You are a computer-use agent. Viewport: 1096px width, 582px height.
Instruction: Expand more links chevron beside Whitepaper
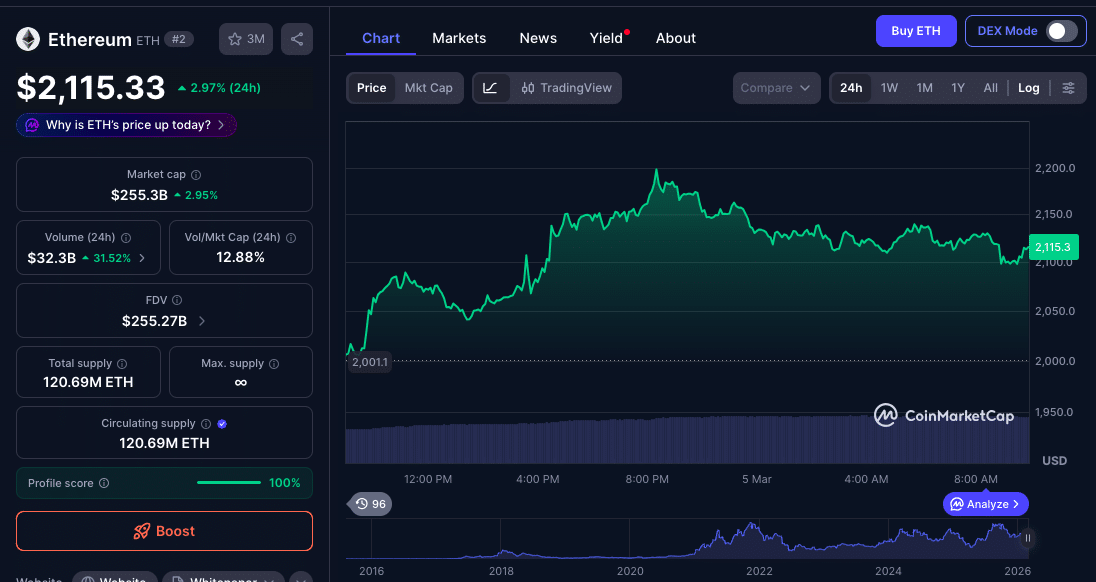[301, 579]
